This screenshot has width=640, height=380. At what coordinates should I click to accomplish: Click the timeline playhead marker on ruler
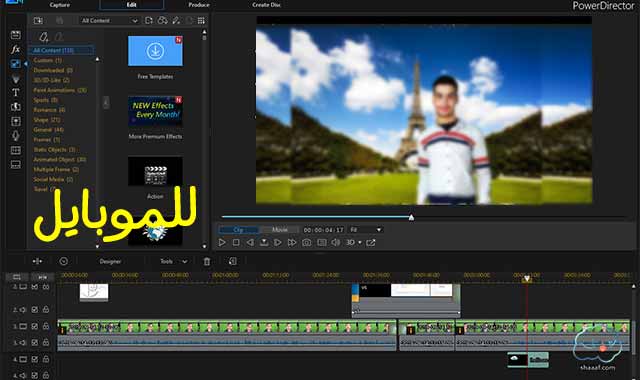point(527,278)
